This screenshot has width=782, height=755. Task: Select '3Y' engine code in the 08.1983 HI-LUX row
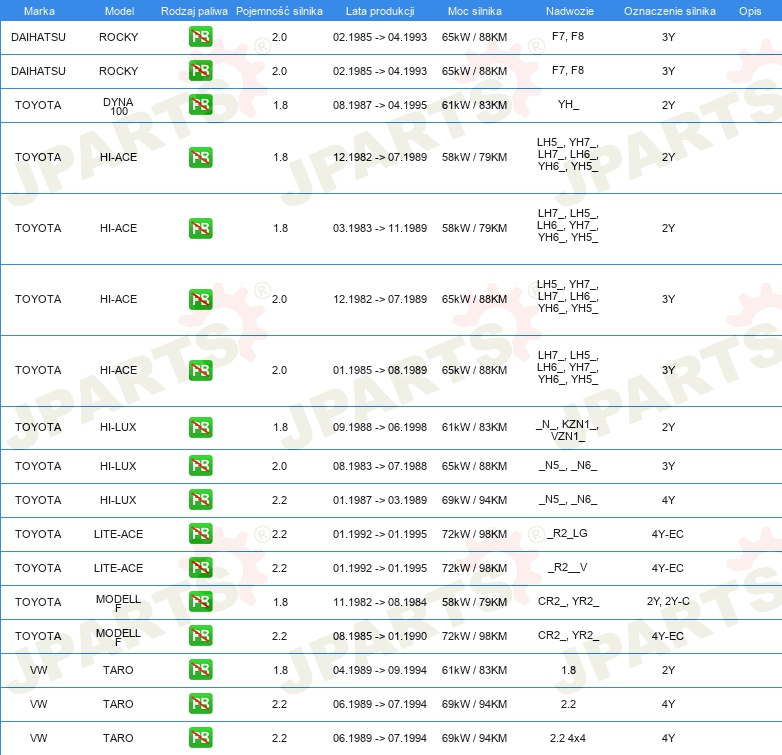point(668,466)
